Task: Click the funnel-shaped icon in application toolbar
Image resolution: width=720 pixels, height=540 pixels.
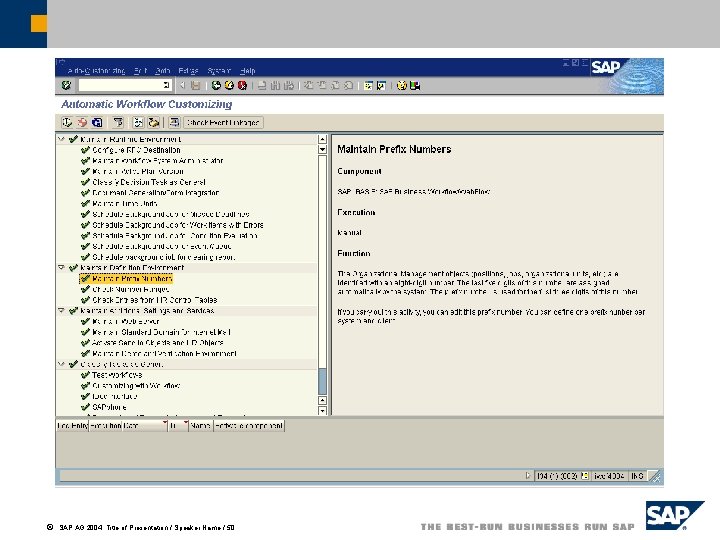Action: (118, 122)
